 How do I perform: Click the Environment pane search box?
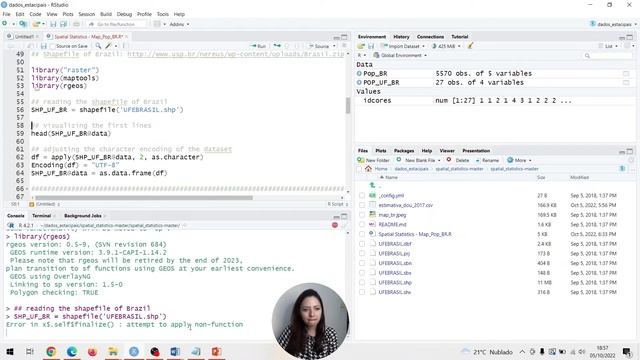click(607, 55)
